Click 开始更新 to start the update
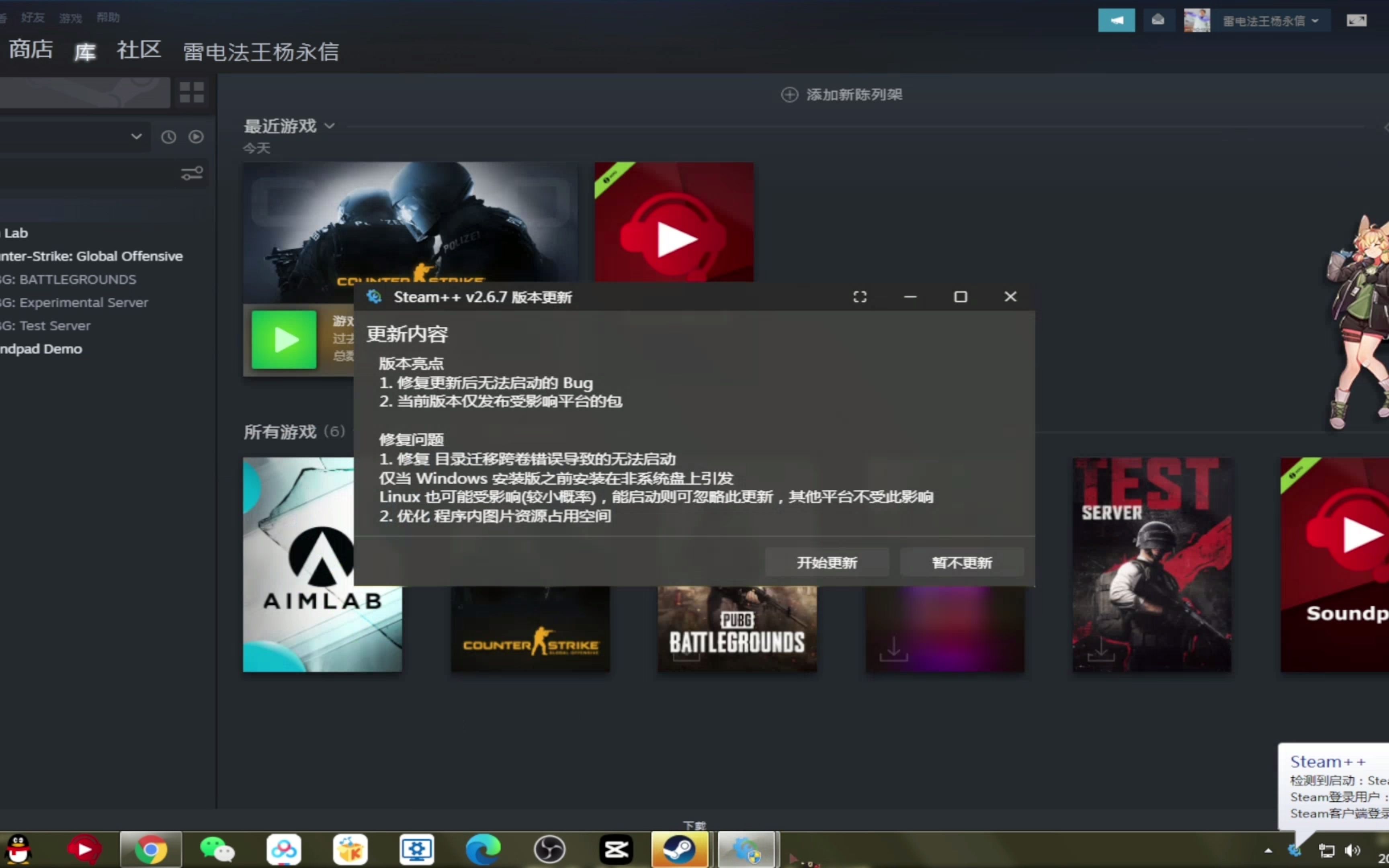 (x=826, y=563)
